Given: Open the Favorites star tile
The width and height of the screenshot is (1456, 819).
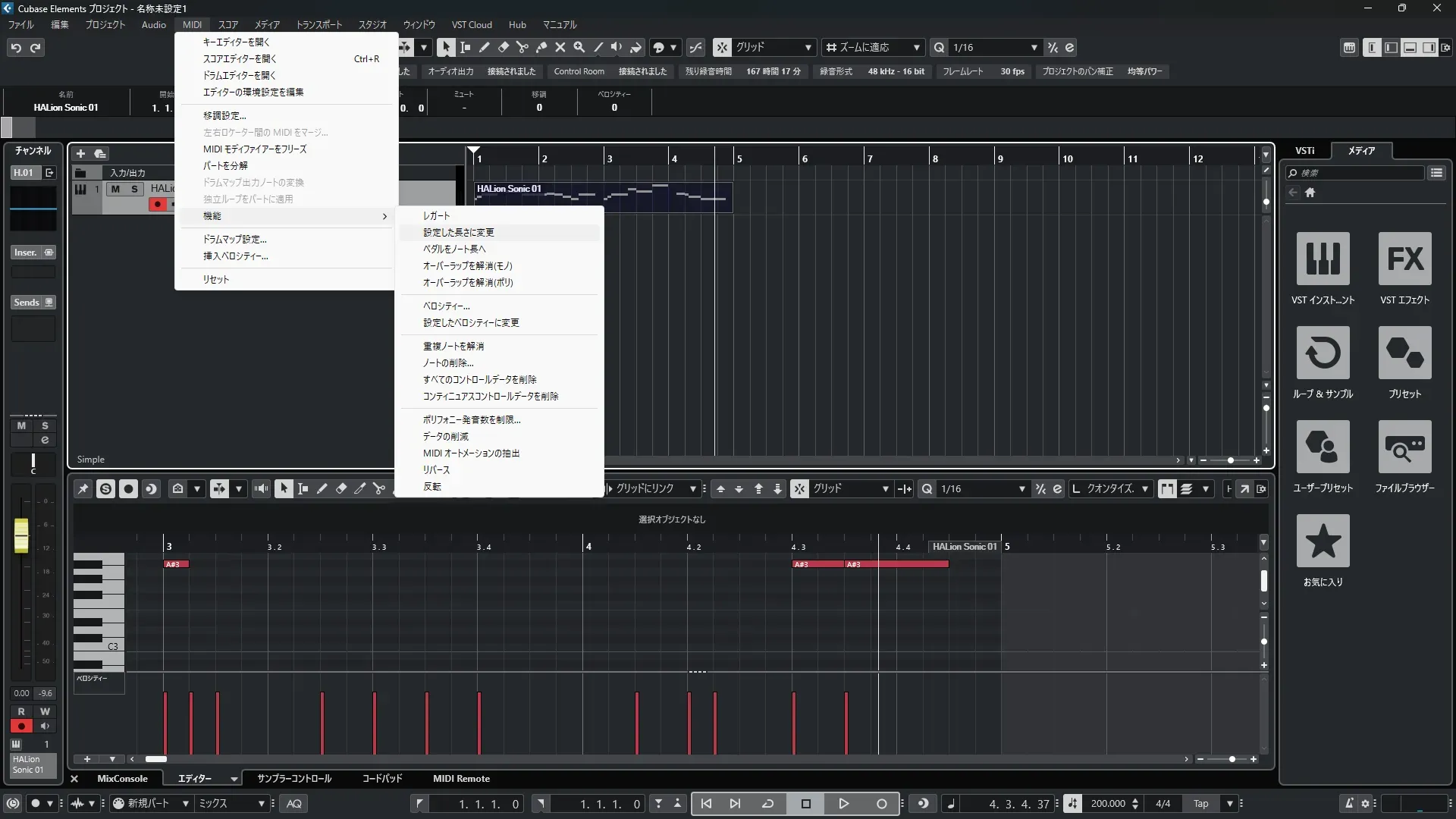Looking at the screenshot, I should pyautogui.click(x=1323, y=541).
